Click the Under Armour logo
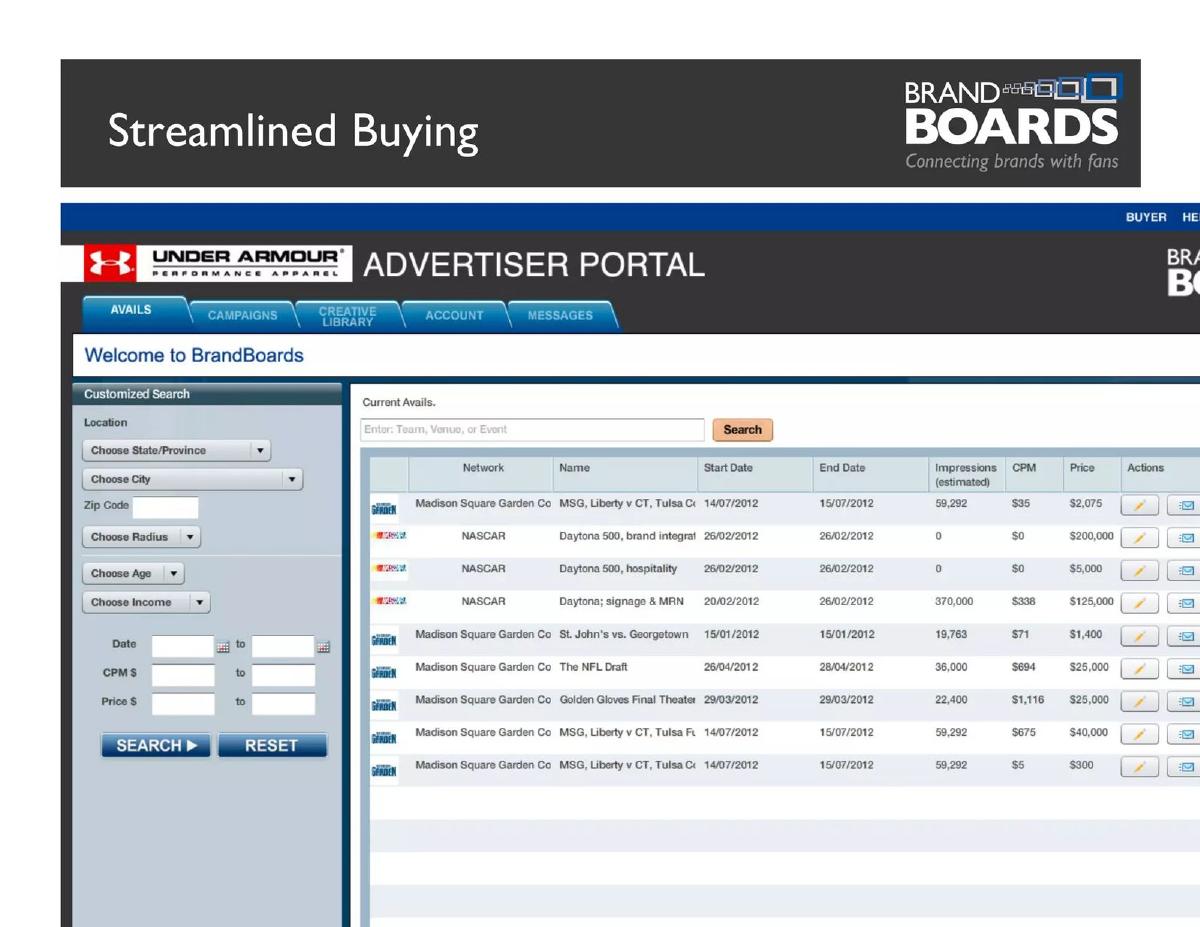 coord(218,263)
